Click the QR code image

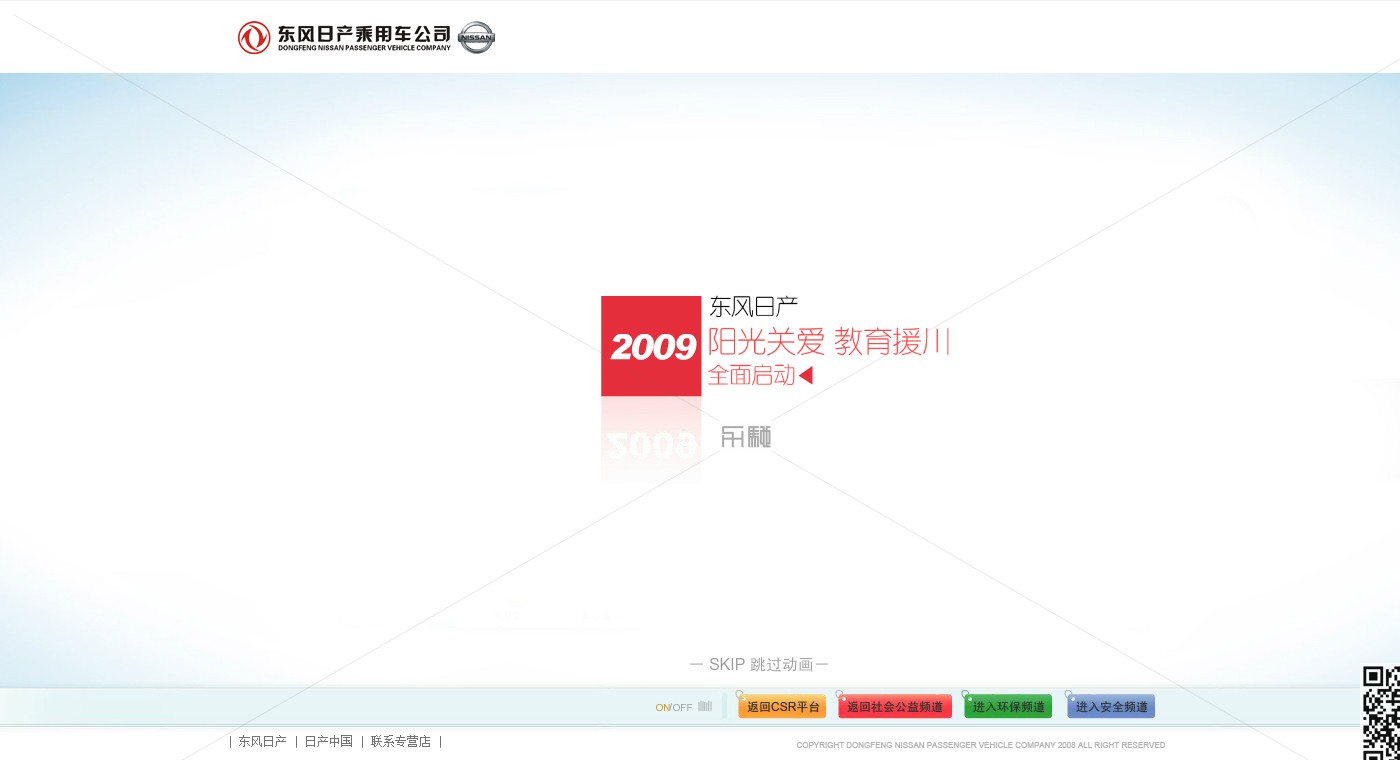[x=1382, y=713]
